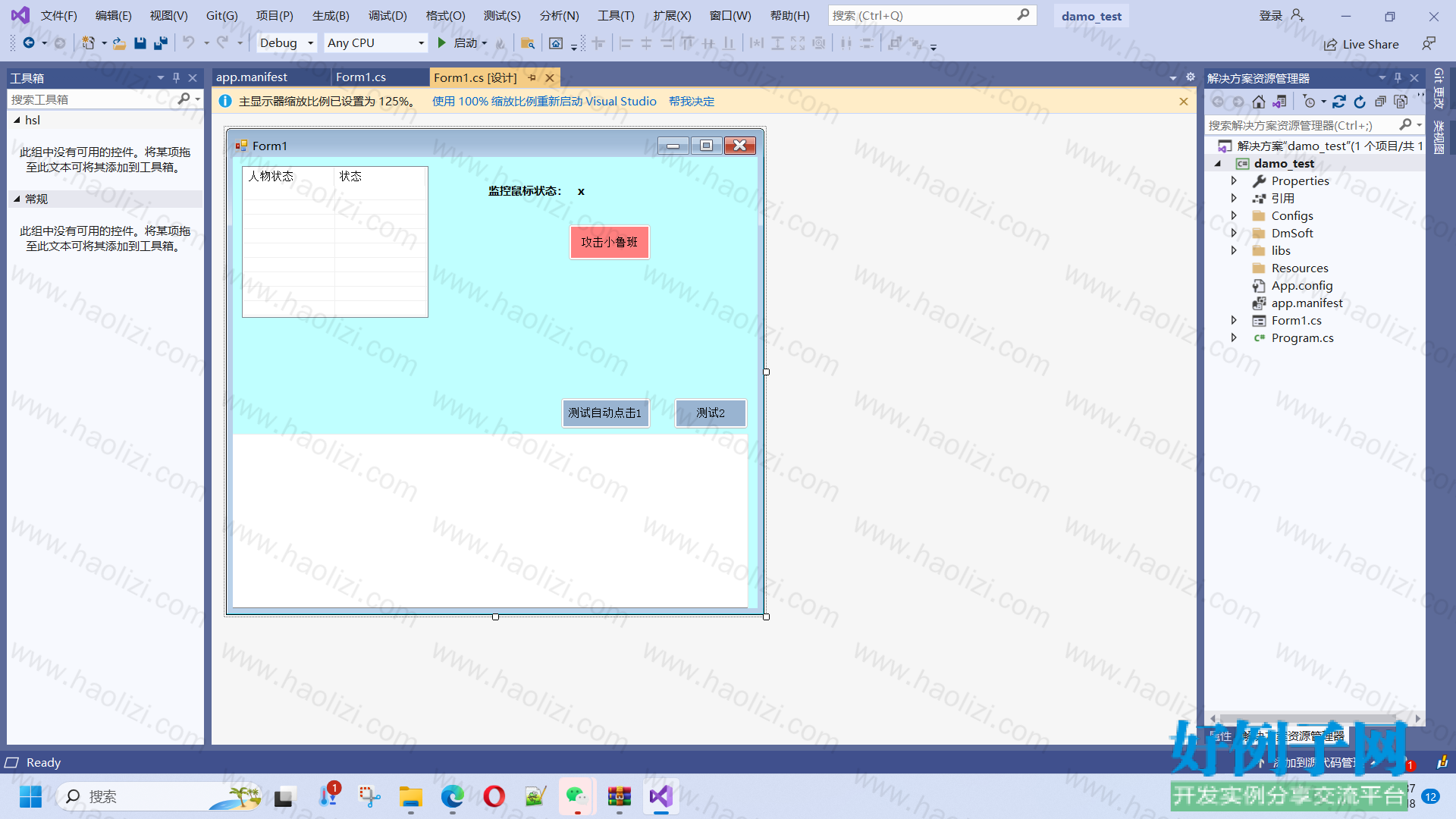Click the 测试2 button on the form
The image size is (1456, 819).
point(711,413)
